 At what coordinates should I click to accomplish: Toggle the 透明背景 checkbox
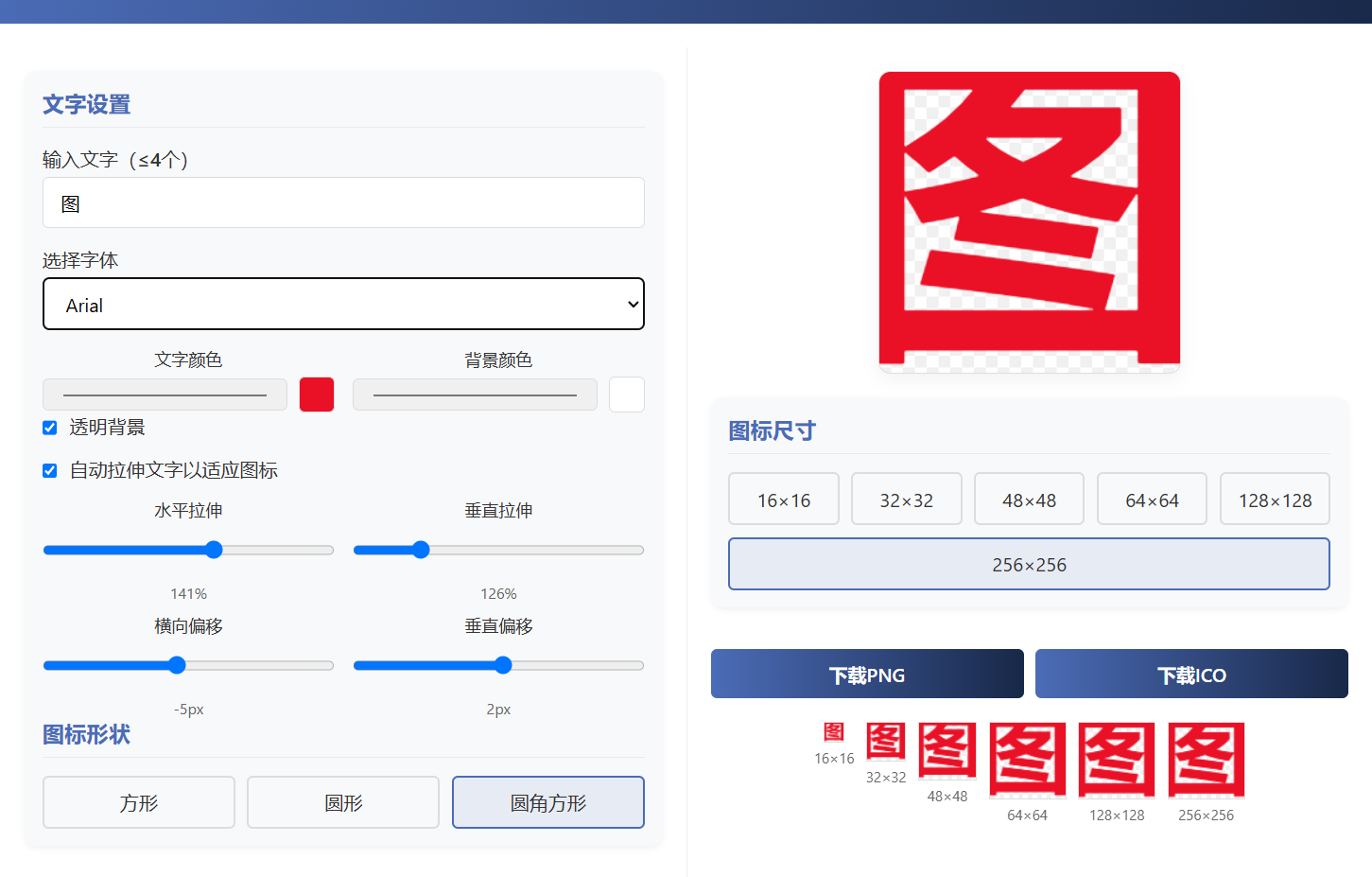[x=50, y=428]
